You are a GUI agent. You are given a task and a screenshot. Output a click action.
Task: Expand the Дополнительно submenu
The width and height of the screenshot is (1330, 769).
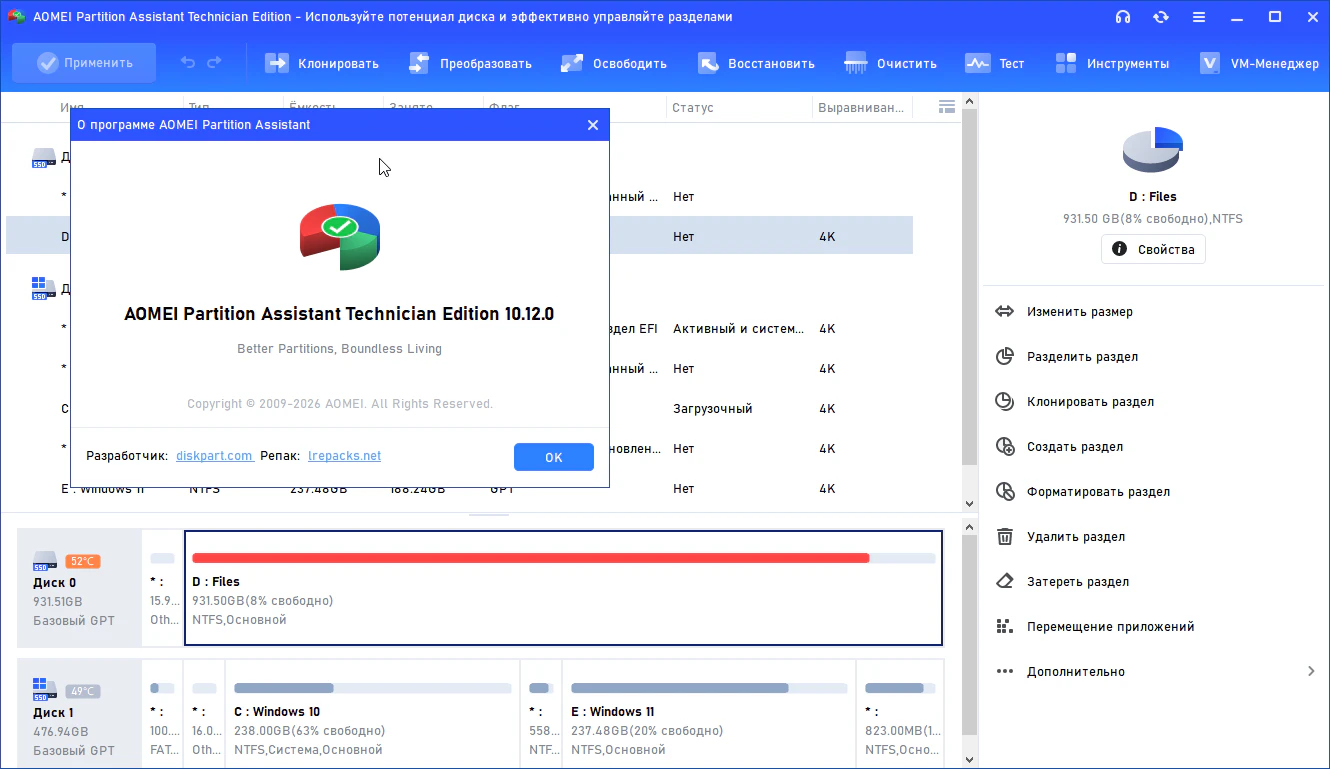pos(1155,672)
